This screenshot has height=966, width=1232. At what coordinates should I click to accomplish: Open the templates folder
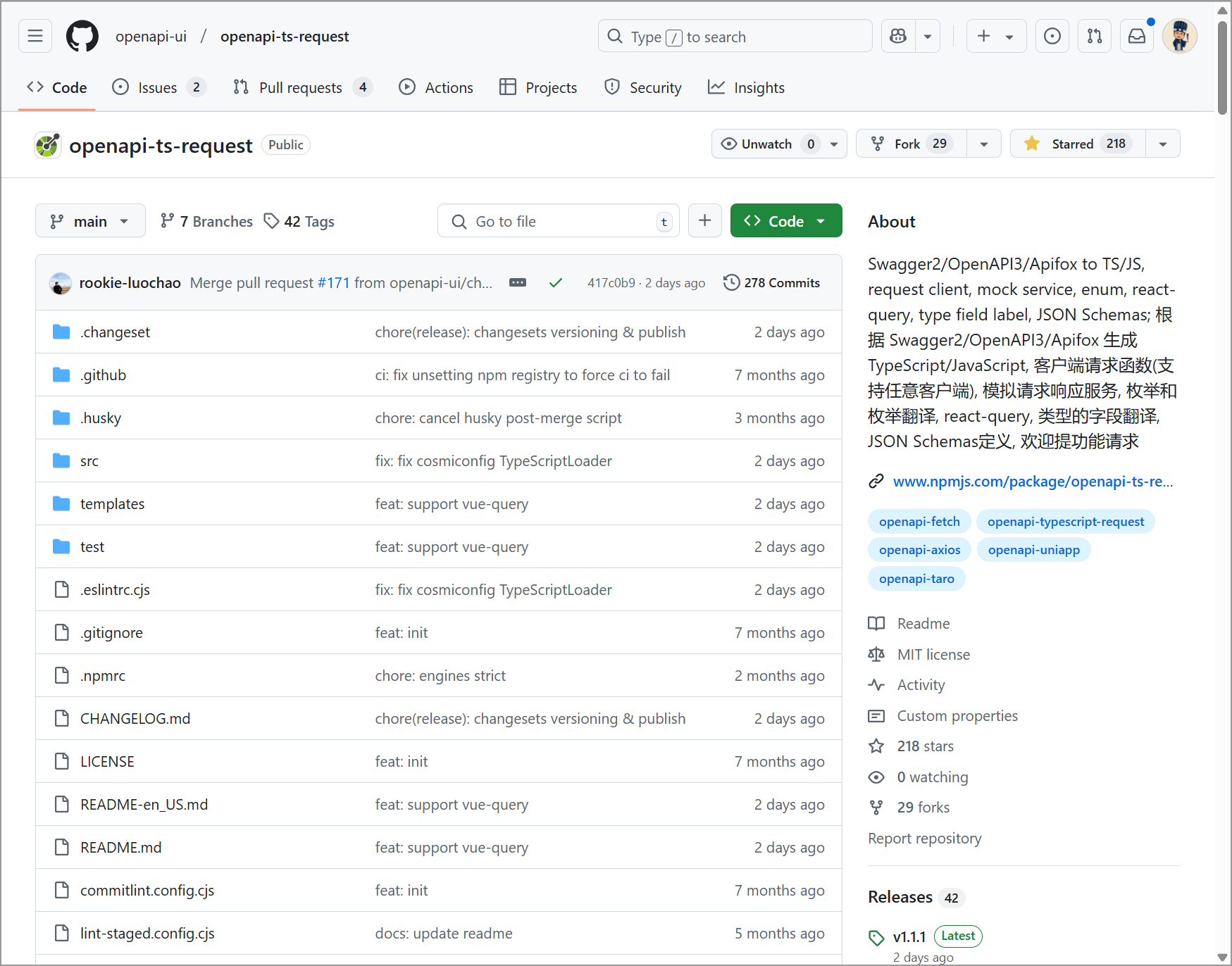pos(112,504)
